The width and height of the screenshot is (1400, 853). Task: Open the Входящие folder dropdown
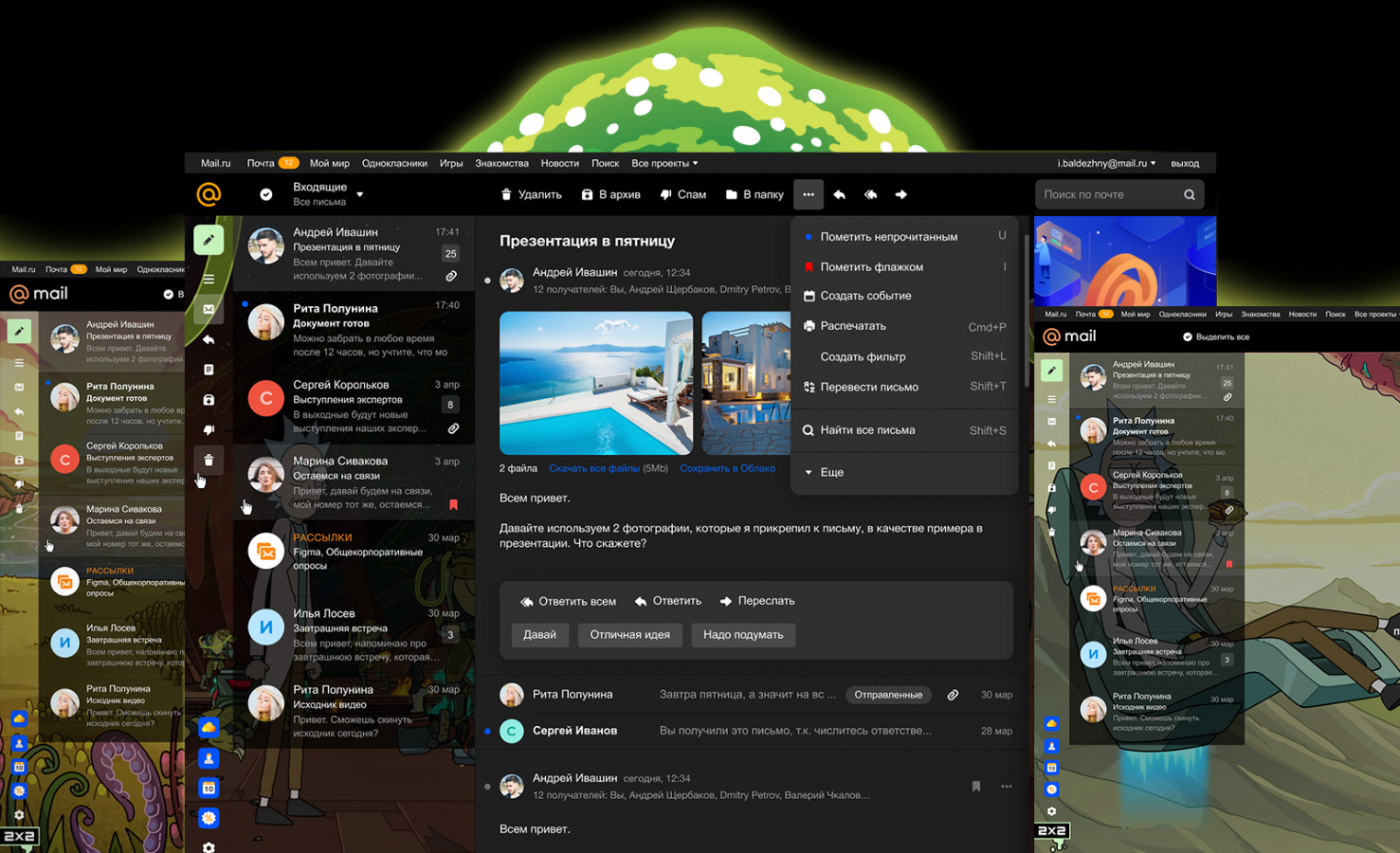[326, 194]
